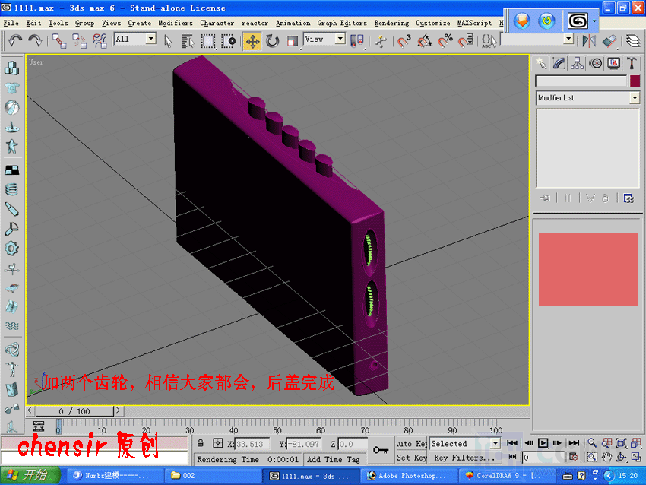Screen dimensions: 646x485
Task: Switch to the Hierarchy command panel tab
Action: click(x=577, y=63)
